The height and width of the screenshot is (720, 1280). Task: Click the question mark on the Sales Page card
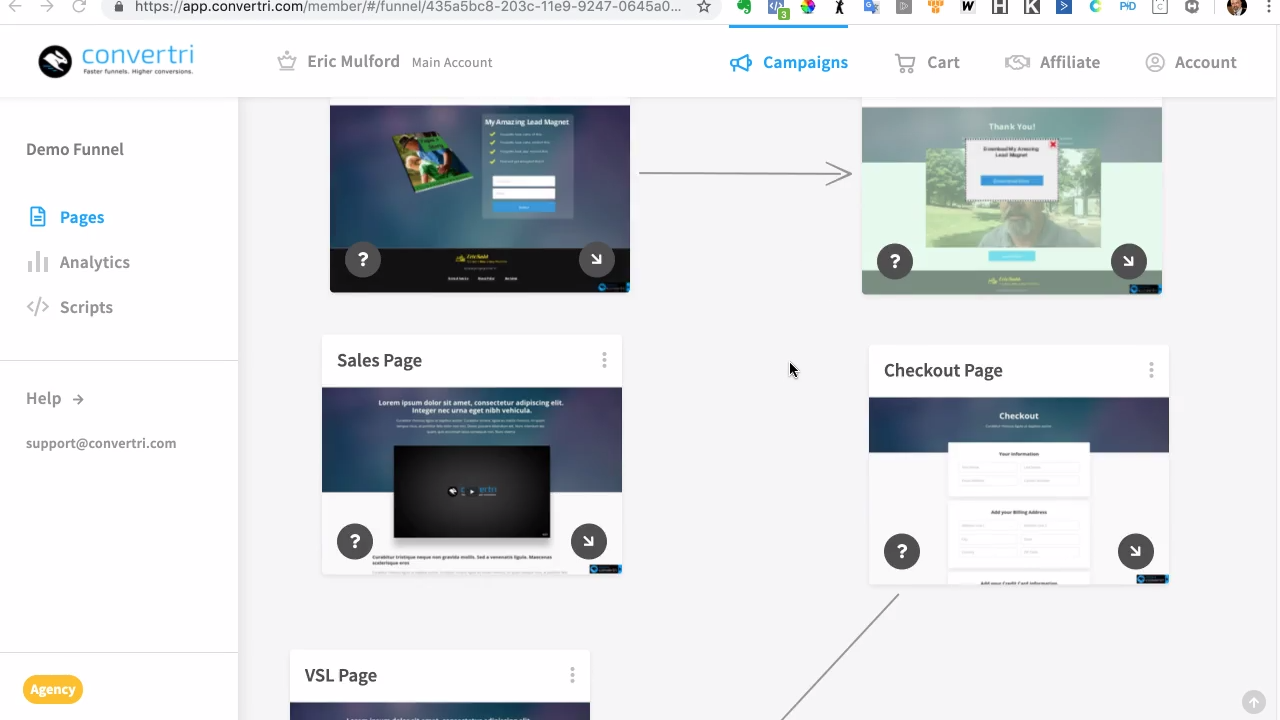pos(355,541)
